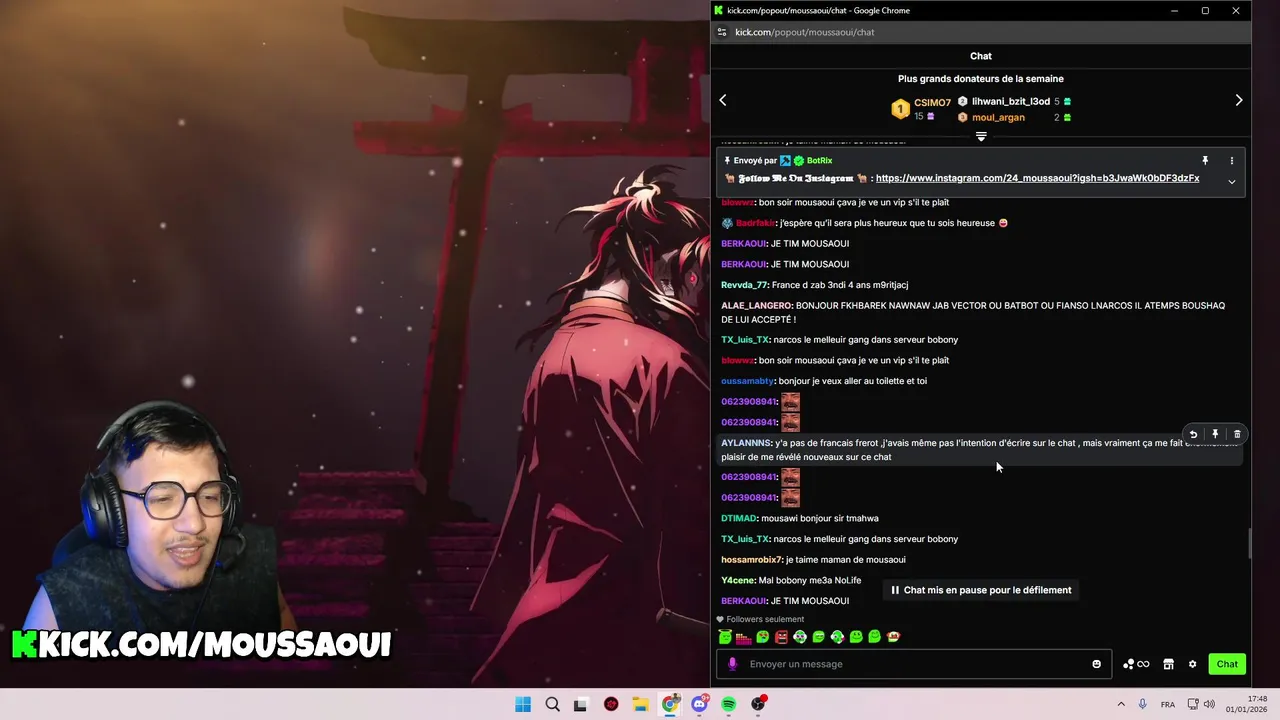Open Windows taskbar Search
1280x720 pixels.
point(552,704)
